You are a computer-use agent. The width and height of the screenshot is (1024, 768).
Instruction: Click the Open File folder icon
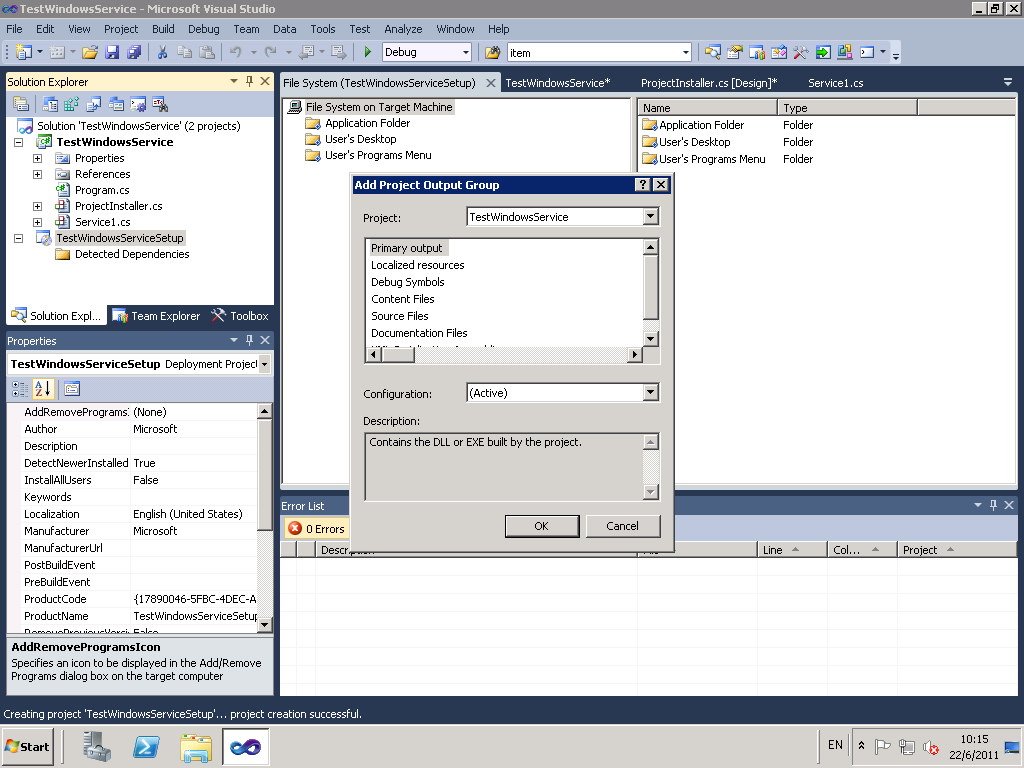coord(89,52)
